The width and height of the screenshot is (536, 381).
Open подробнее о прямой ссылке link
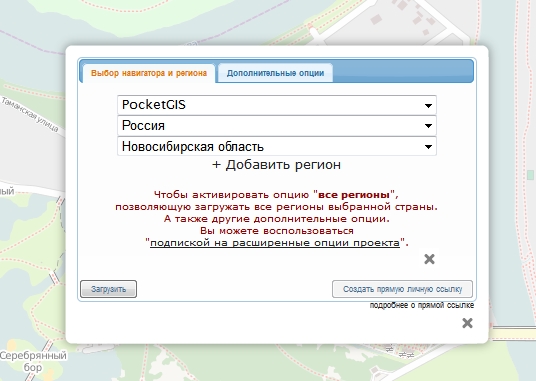[421, 305]
